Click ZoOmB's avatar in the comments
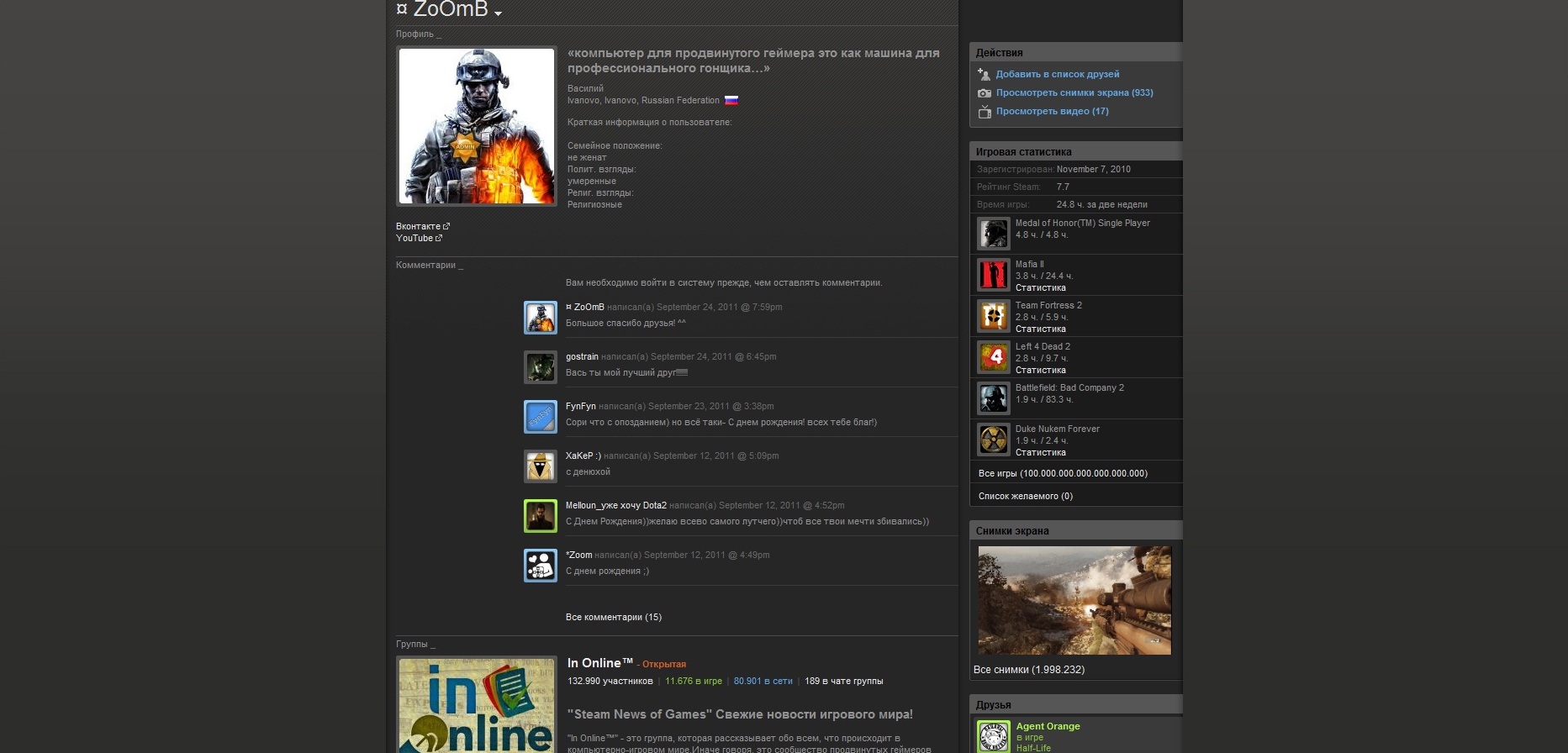 pyautogui.click(x=541, y=318)
